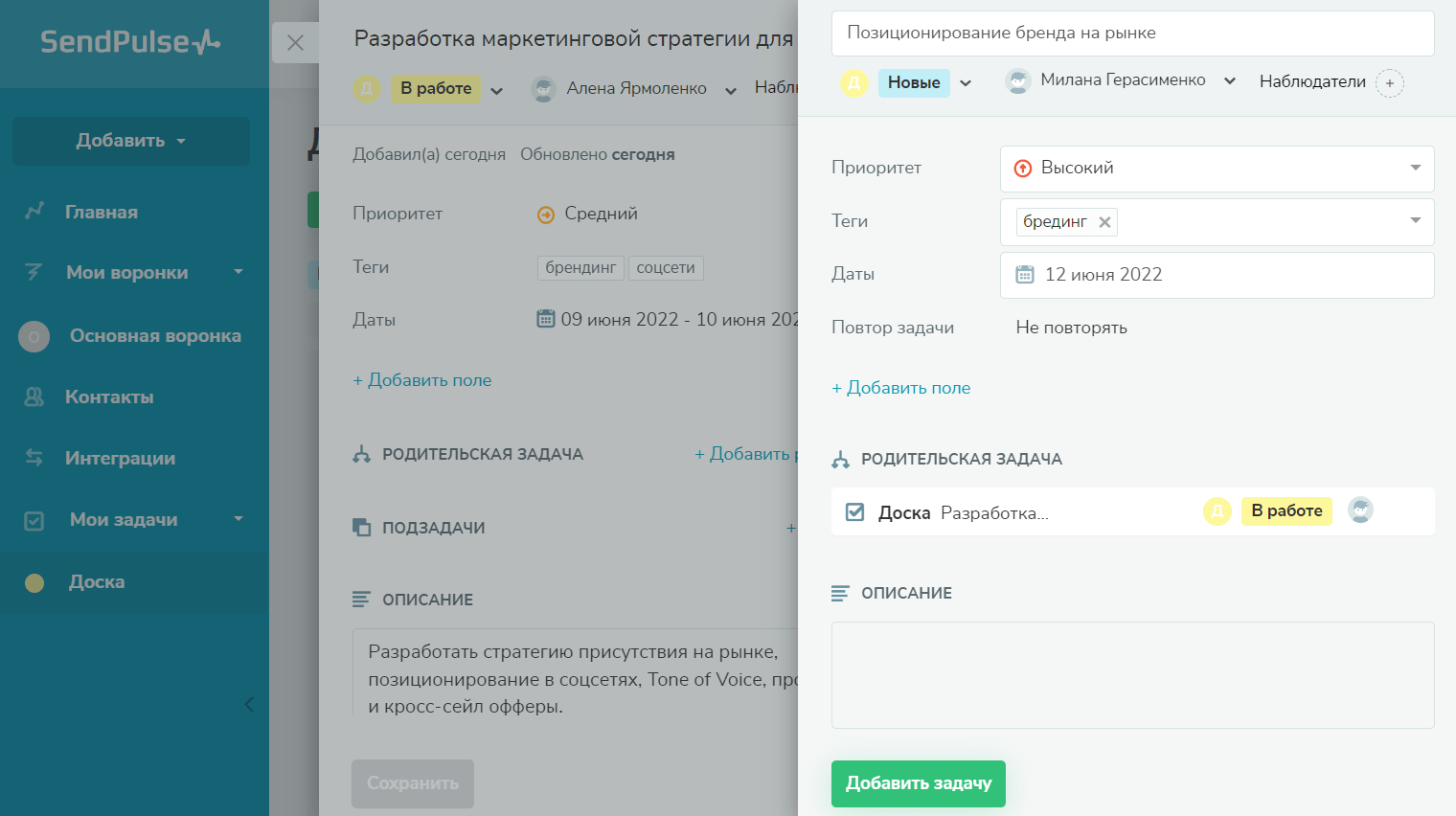Click the Интеграции sidebar icon
Image resolution: width=1456 pixels, height=816 pixels.
tap(34, 458)
